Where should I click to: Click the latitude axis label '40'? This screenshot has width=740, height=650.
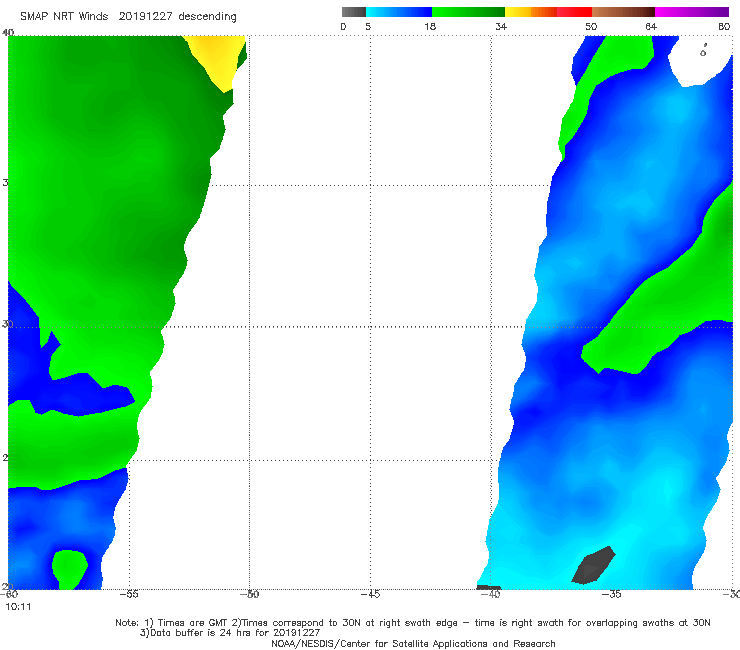(8, 33)
